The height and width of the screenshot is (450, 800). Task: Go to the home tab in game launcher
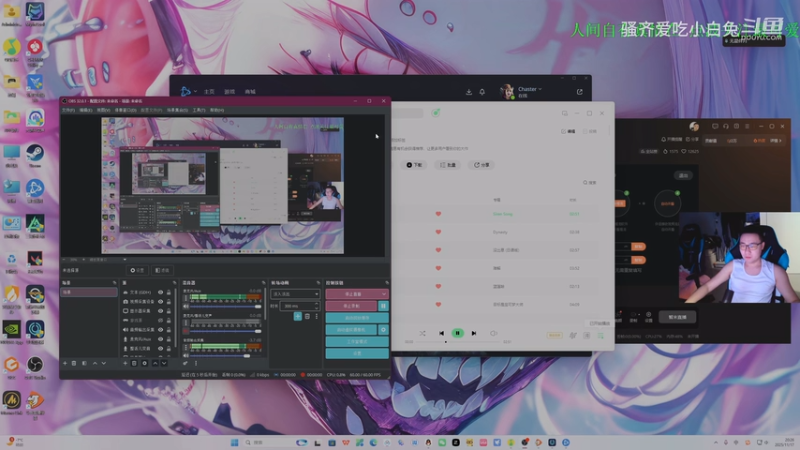[209, 92]
